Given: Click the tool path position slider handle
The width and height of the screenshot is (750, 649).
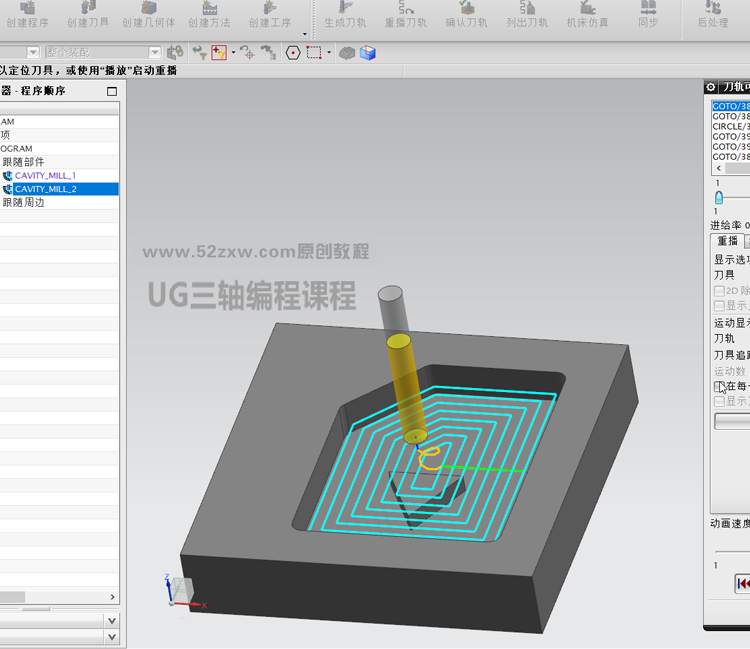Looking at the screenshot, I should (x=719, y=198).
